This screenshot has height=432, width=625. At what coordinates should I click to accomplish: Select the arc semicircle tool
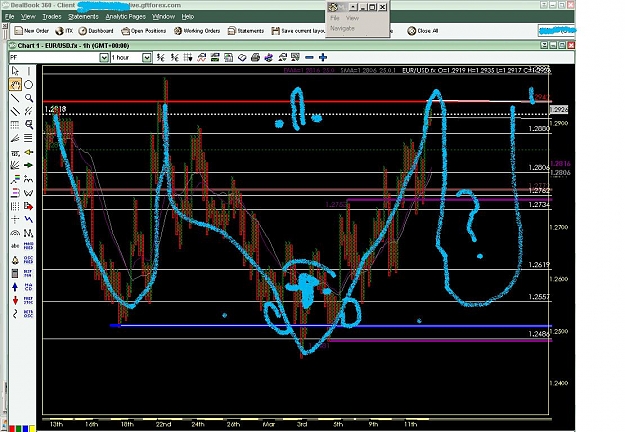pos(15,233)
